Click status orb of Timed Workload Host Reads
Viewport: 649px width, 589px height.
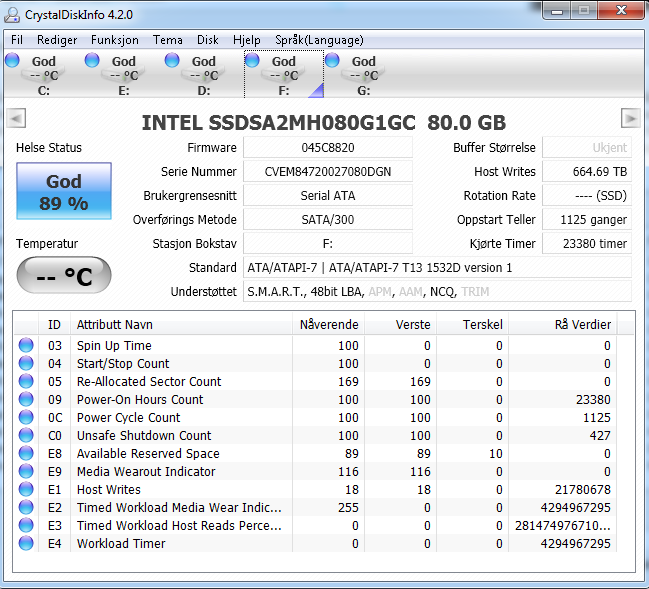coord(26,525)
